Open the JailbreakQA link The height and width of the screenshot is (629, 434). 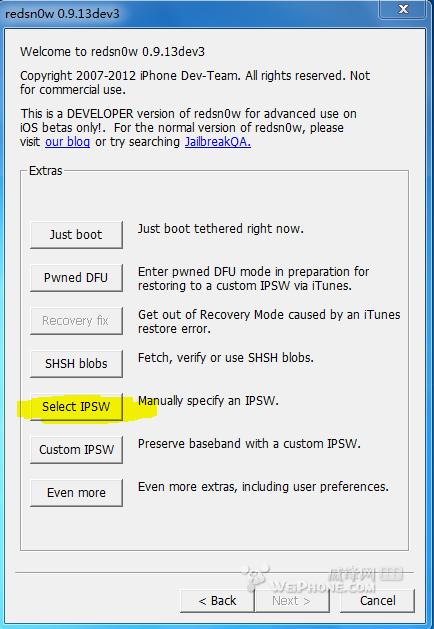tap(218, 142)
